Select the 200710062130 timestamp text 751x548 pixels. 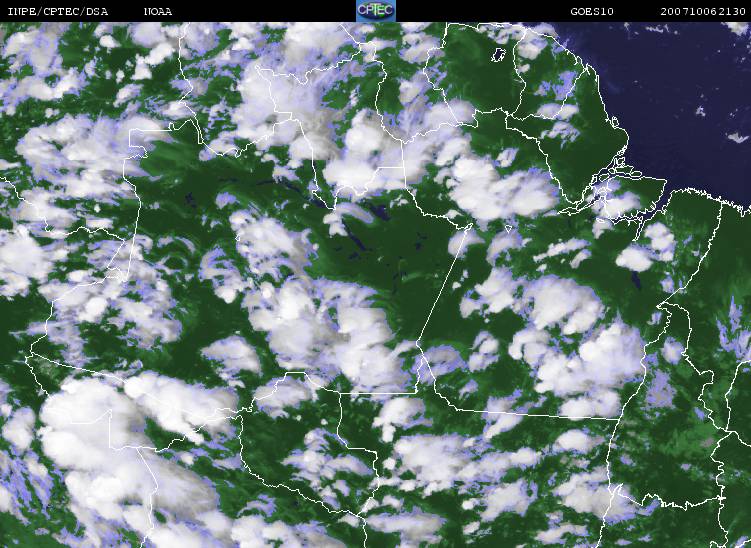[703, 11]
